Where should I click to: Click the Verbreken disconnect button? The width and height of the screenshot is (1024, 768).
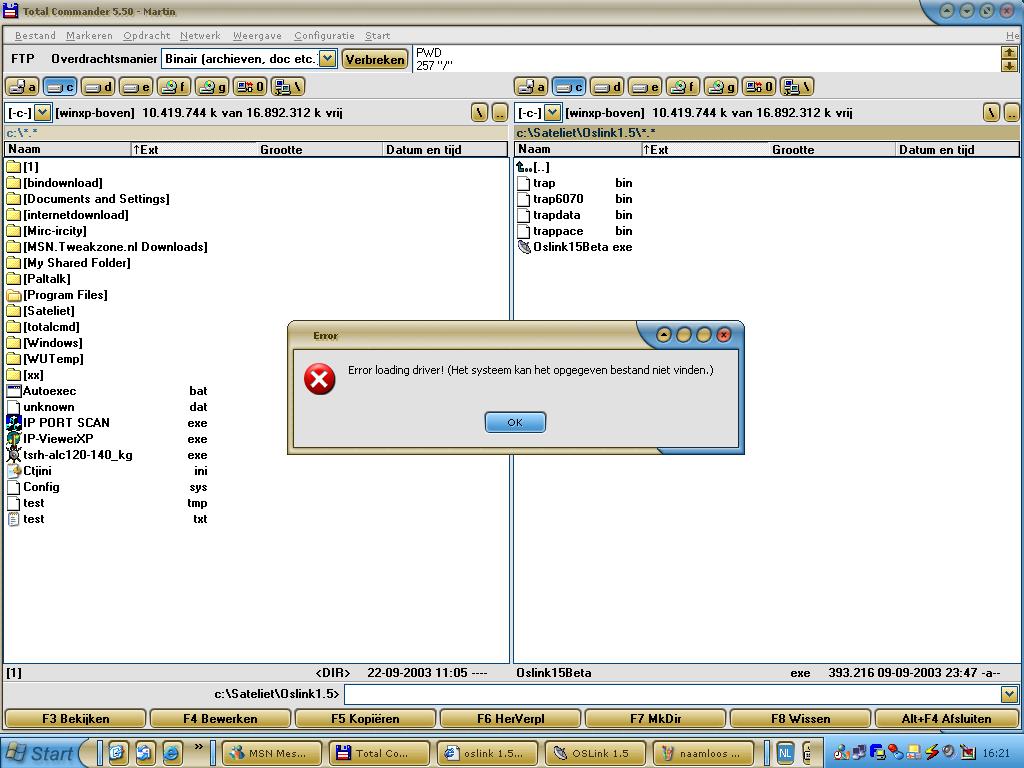[375, 59]
